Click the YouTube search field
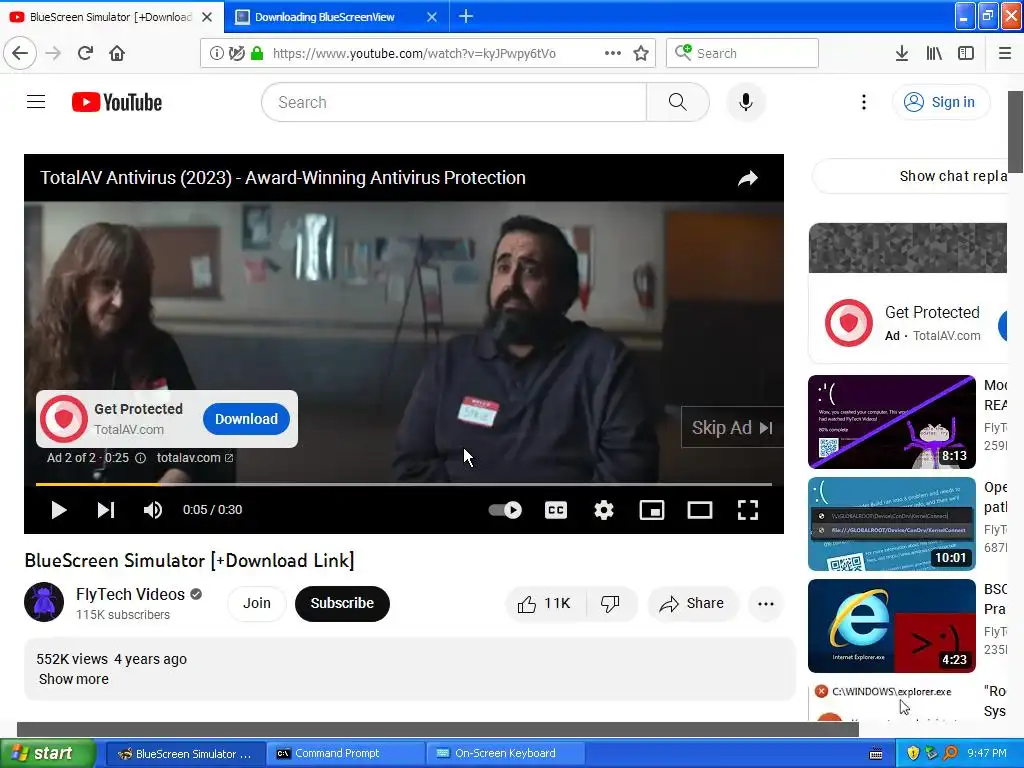Screen dimensions: 1024x768 454,102
